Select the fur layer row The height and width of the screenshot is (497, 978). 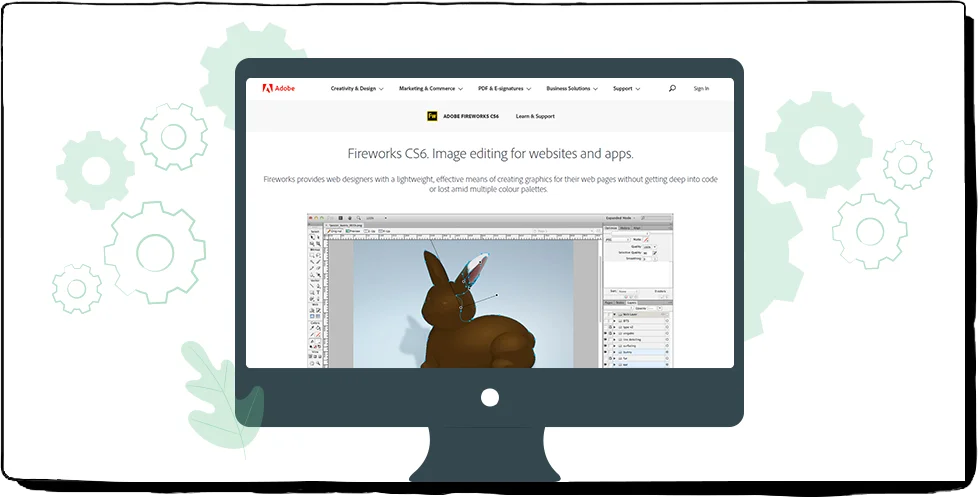pos(637,359)
